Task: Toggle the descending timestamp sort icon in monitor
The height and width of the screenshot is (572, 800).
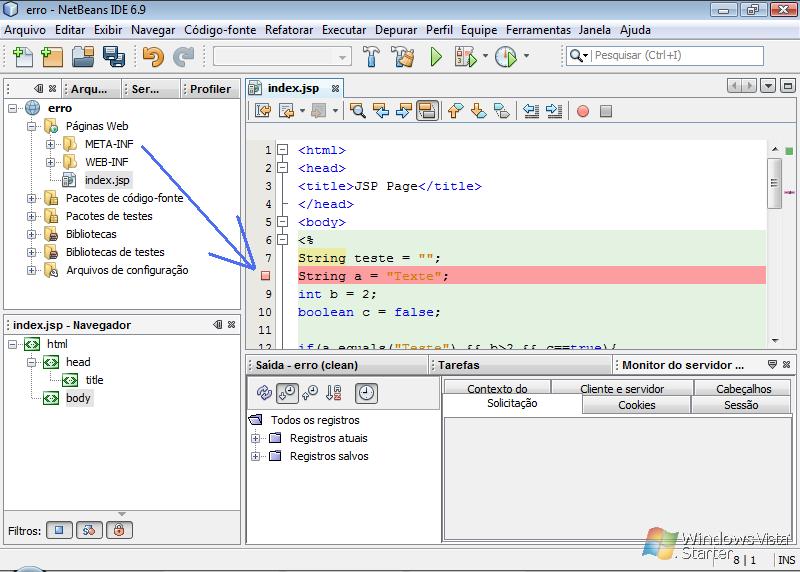Action: pyautogui.click(x=287, y=393)
